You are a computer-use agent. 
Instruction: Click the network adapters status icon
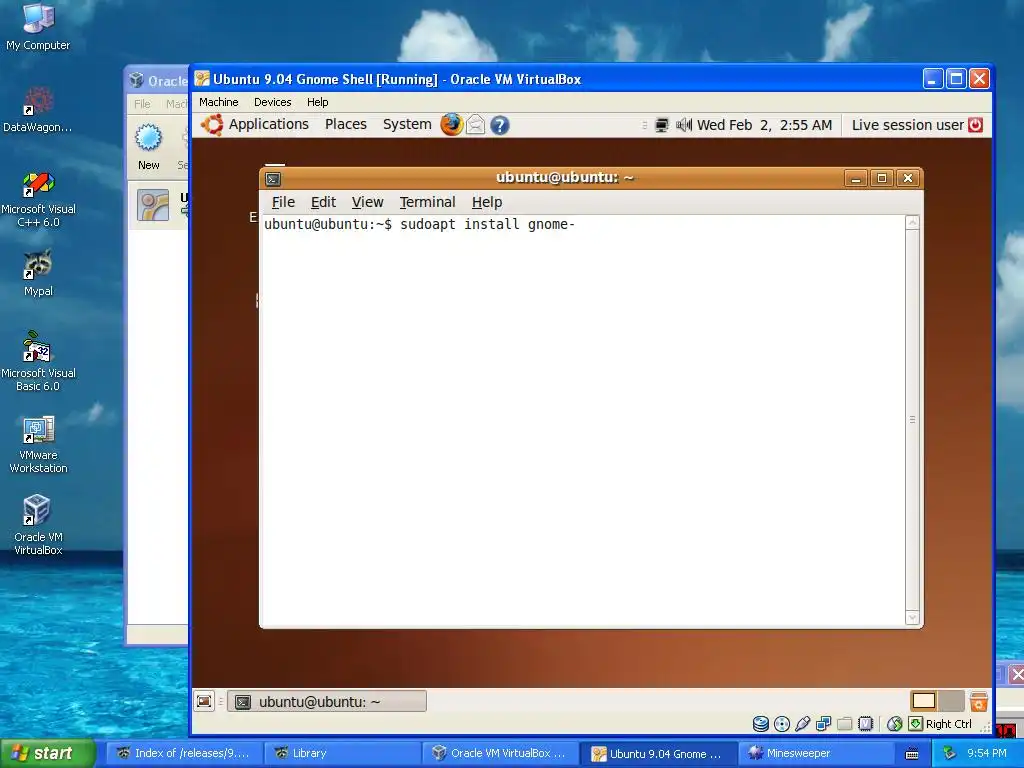[824, 724]
